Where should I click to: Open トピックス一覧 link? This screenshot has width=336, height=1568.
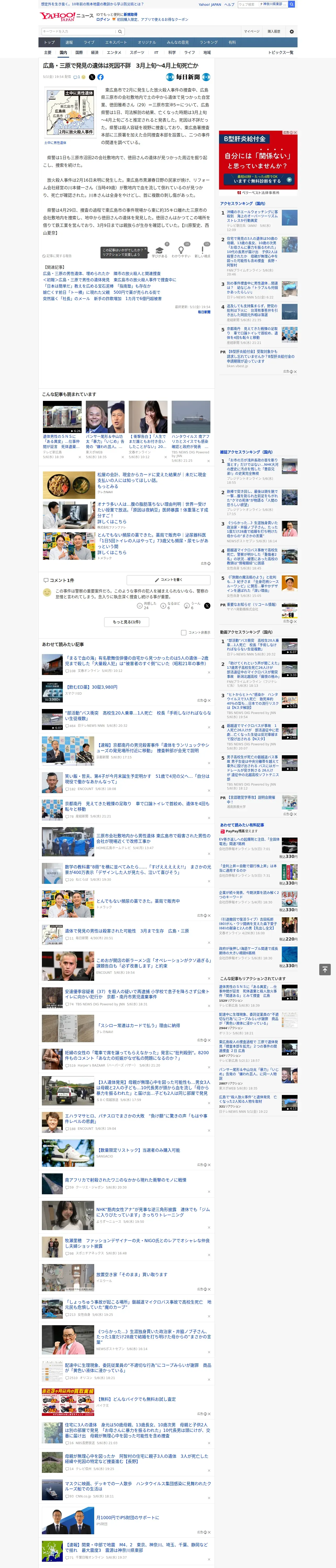[x=281, y=52]
